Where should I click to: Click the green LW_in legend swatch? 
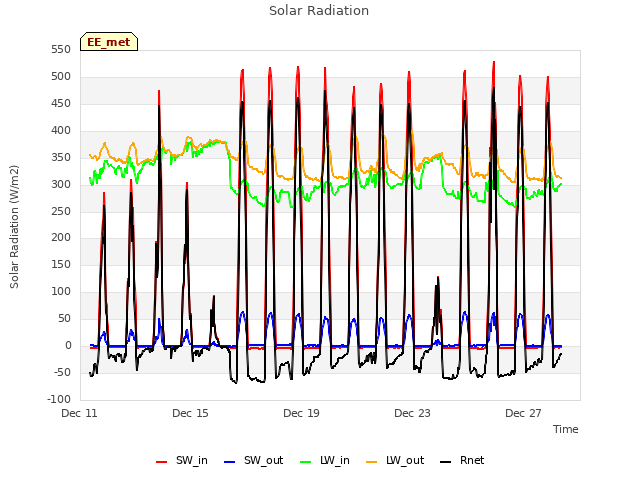[306, 462]
